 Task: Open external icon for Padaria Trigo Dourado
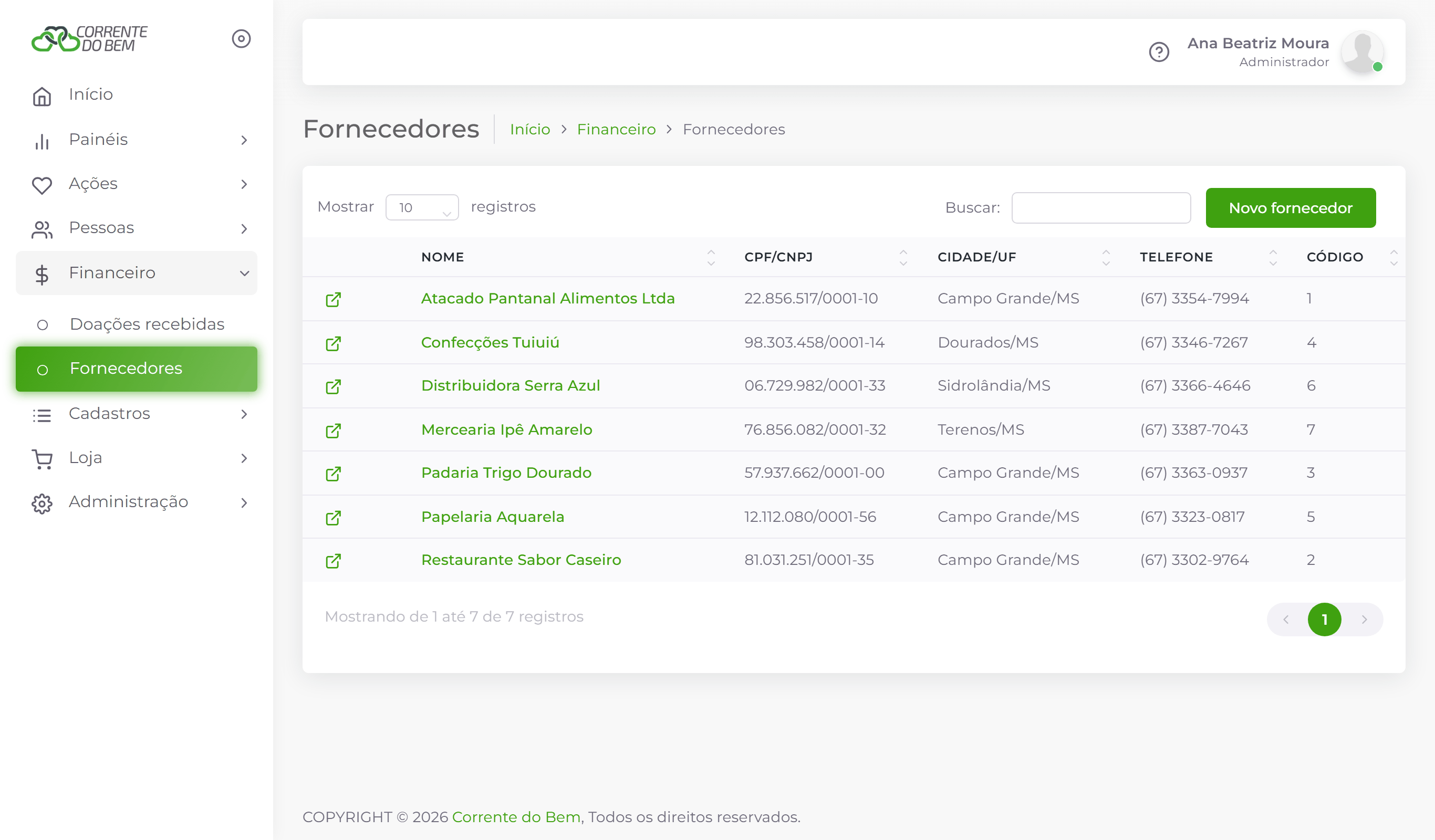tap(333, 474)
